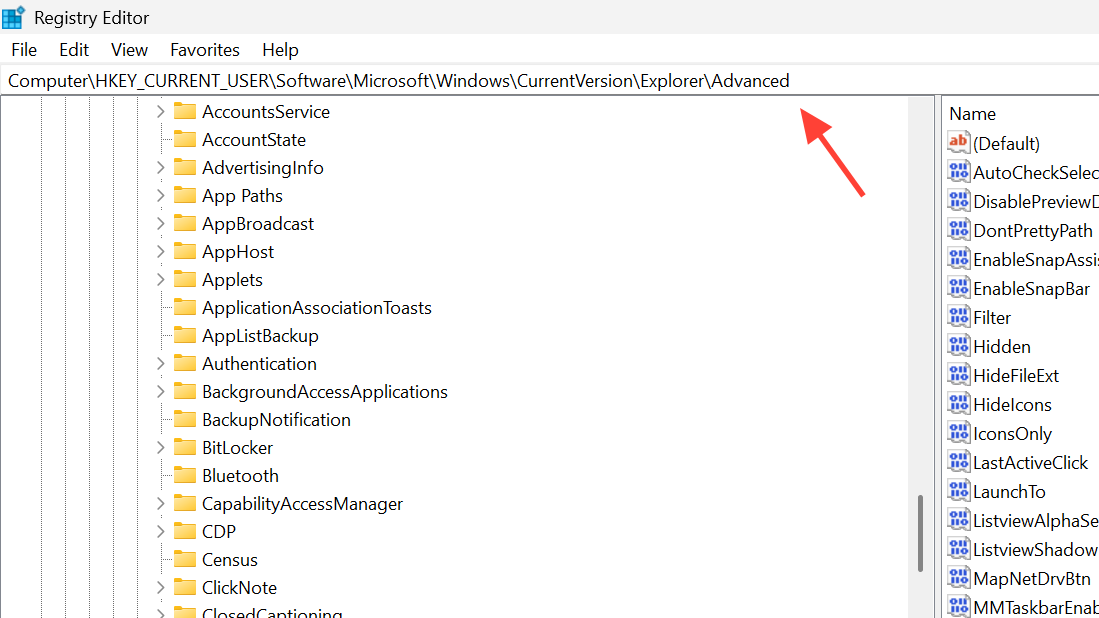The width and height of the screenshot is (1099, 618).
Task: Open the File menu
Action: coord(24,49)
